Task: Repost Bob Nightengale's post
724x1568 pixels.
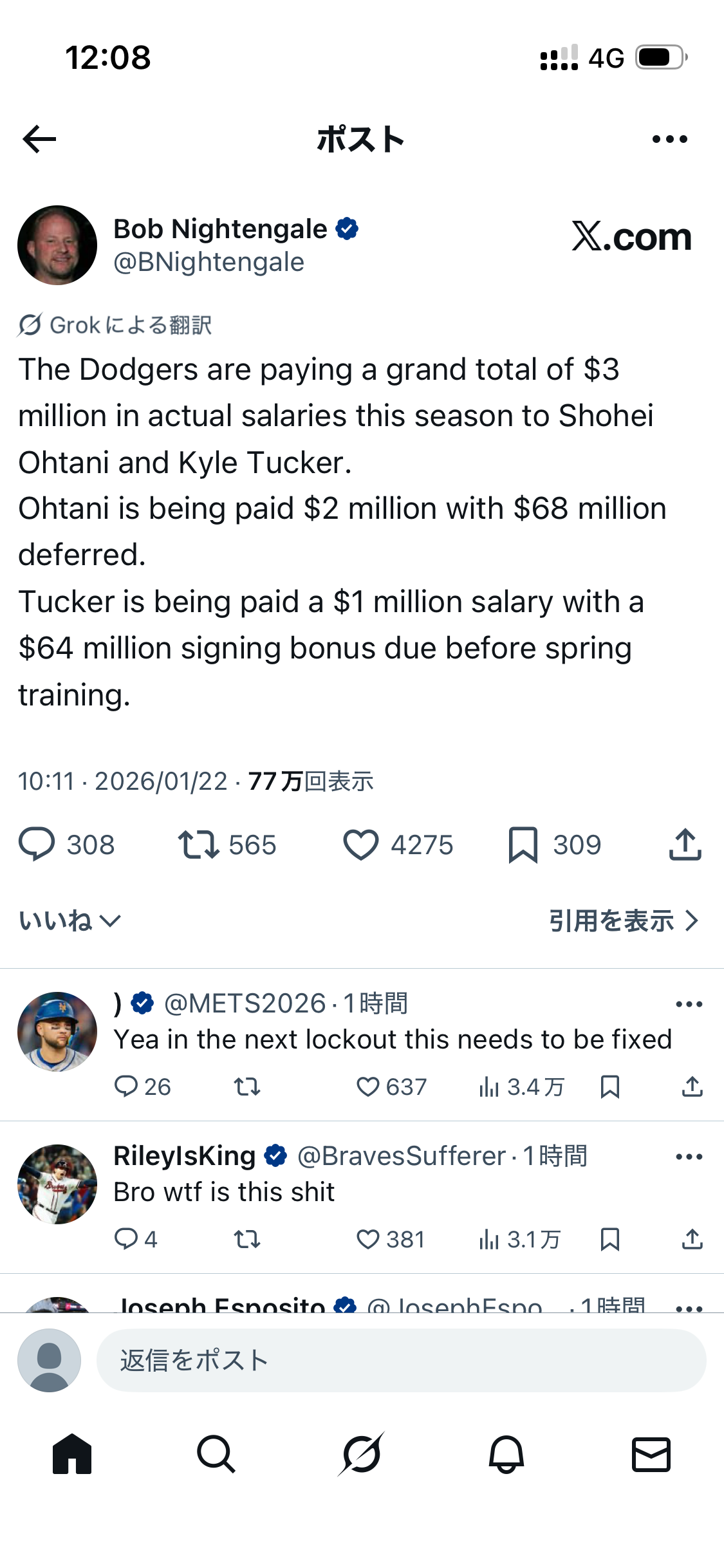Action: (x=199, y=844)
